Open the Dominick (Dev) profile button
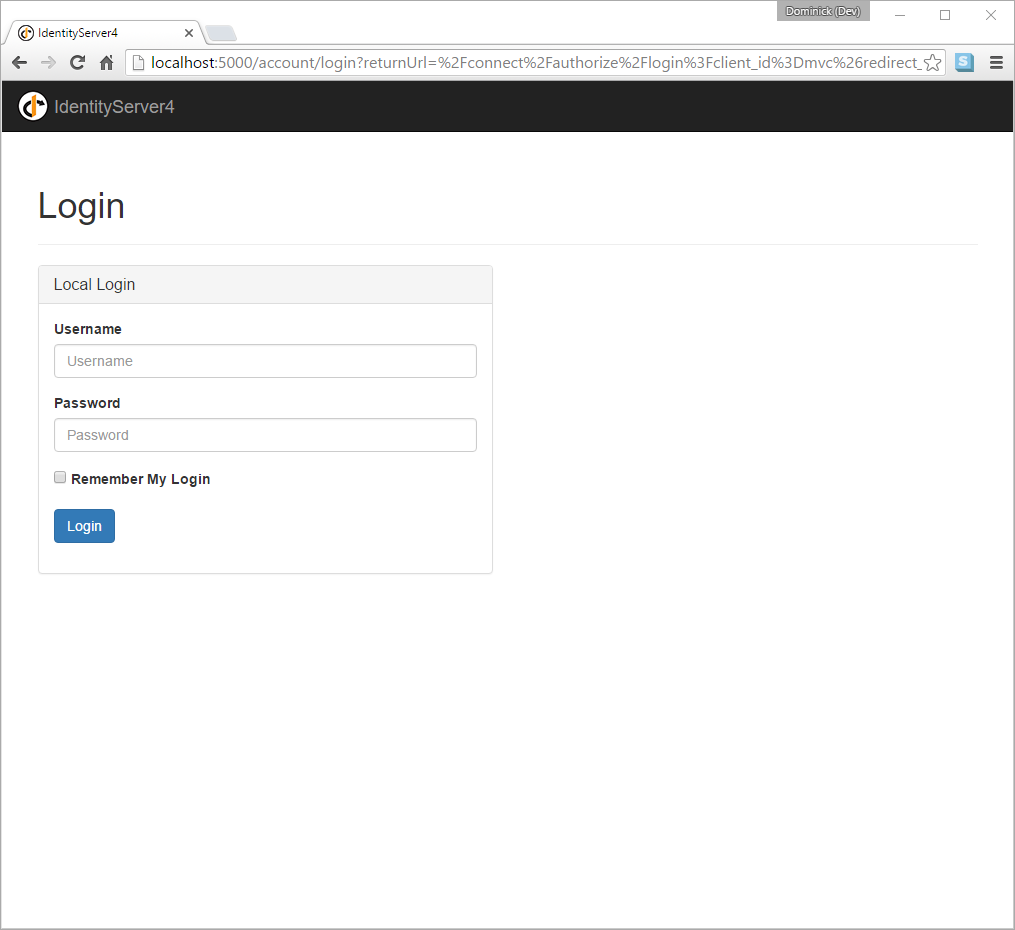 [823, 11]
